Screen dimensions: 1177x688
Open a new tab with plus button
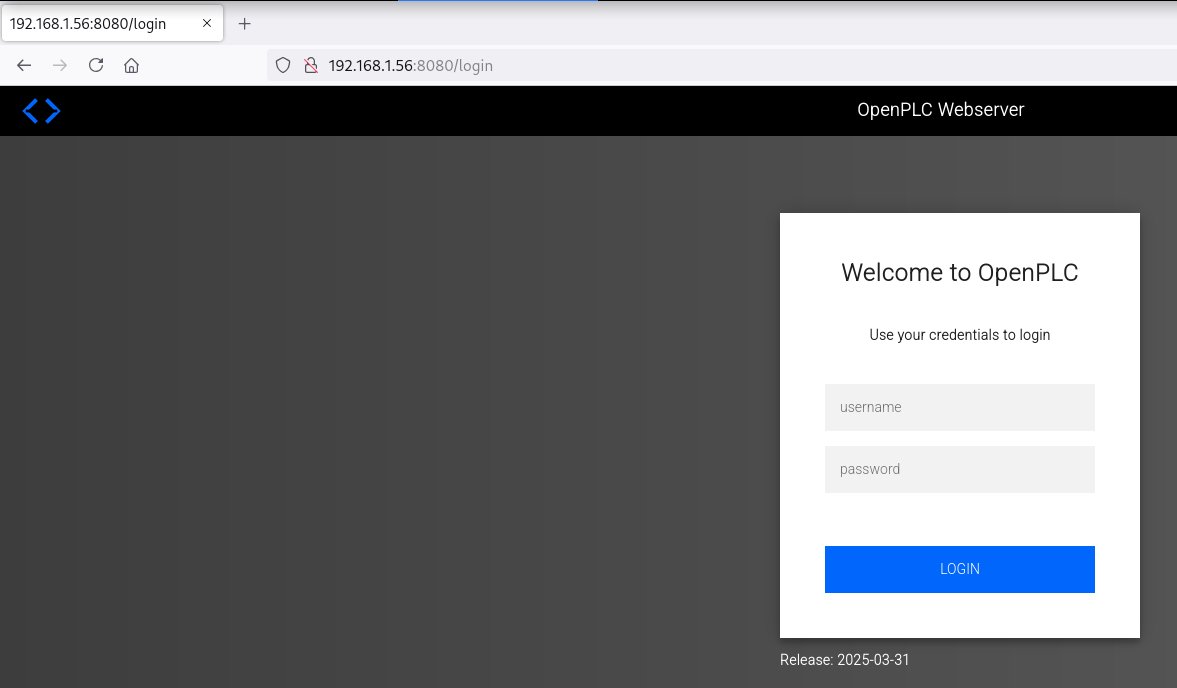(x=245, y=24)
